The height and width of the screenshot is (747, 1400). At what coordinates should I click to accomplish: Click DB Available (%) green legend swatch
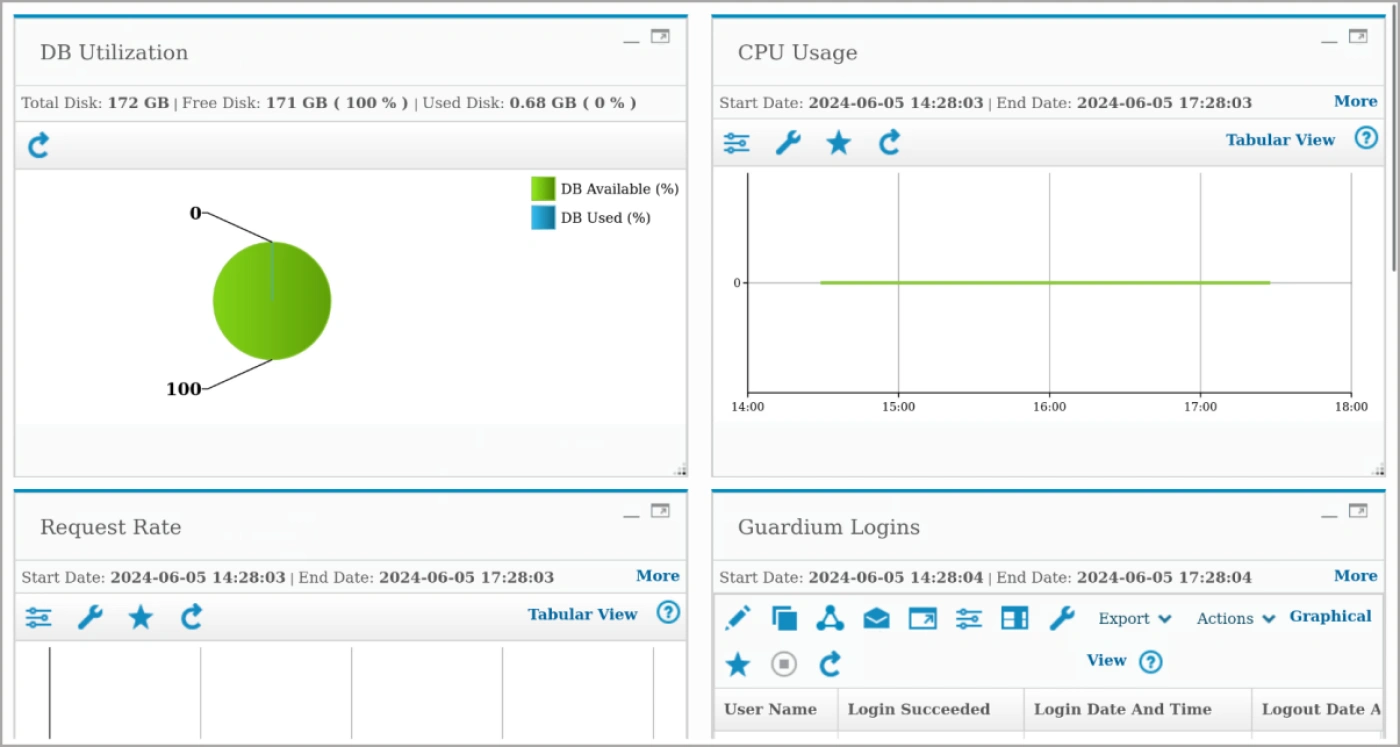point(543,189)
